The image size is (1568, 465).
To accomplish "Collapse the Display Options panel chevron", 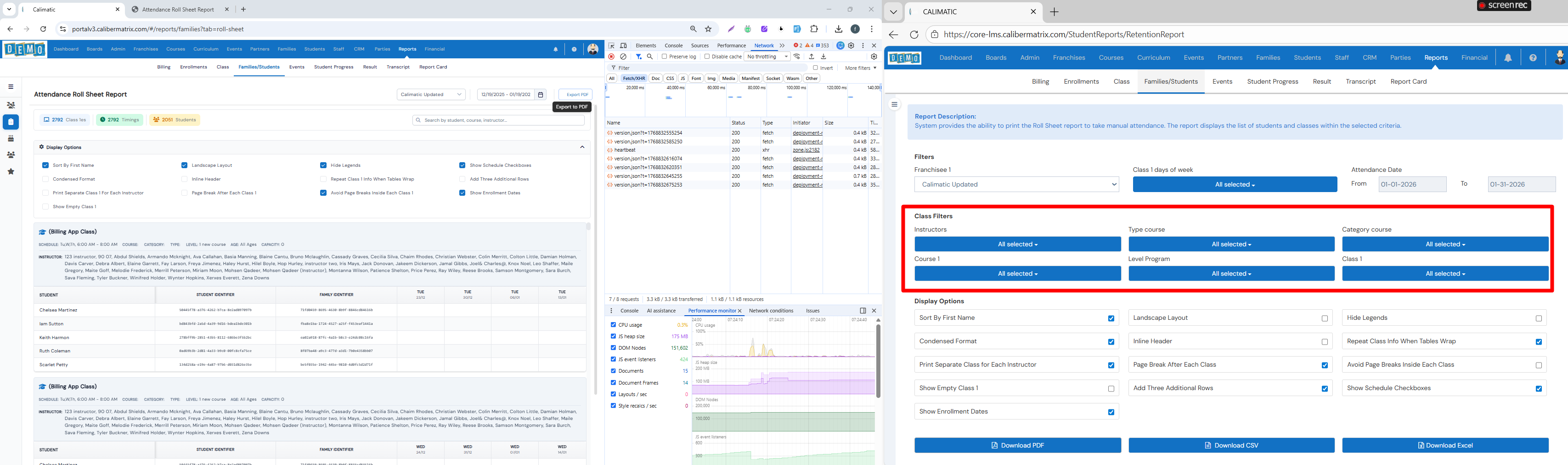I will click(582, 147).
